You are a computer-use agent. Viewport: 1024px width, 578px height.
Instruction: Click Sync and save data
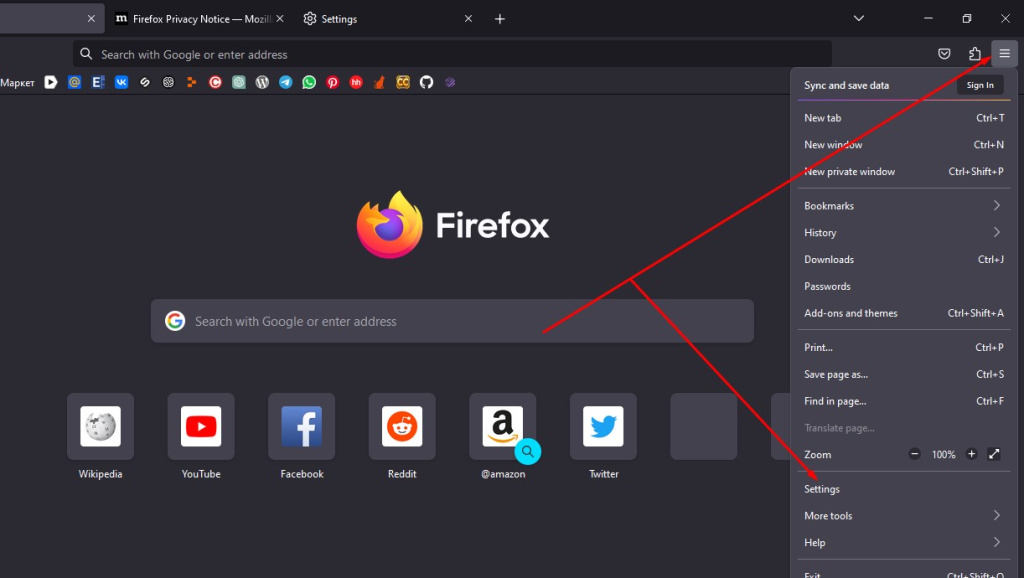pos(846,85)
